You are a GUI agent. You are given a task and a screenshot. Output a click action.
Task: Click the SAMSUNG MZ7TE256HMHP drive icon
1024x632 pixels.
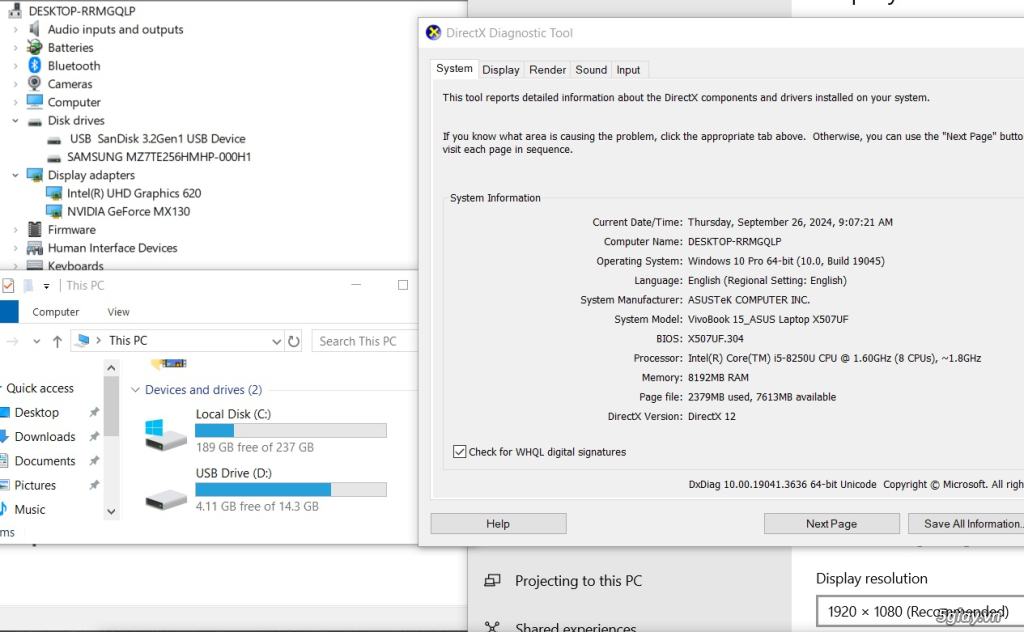pos(55,157)
